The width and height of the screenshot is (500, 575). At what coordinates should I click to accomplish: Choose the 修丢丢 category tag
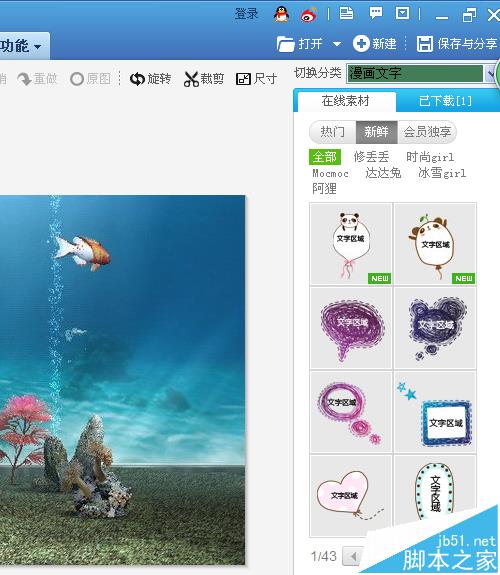(x=371, y=157)
